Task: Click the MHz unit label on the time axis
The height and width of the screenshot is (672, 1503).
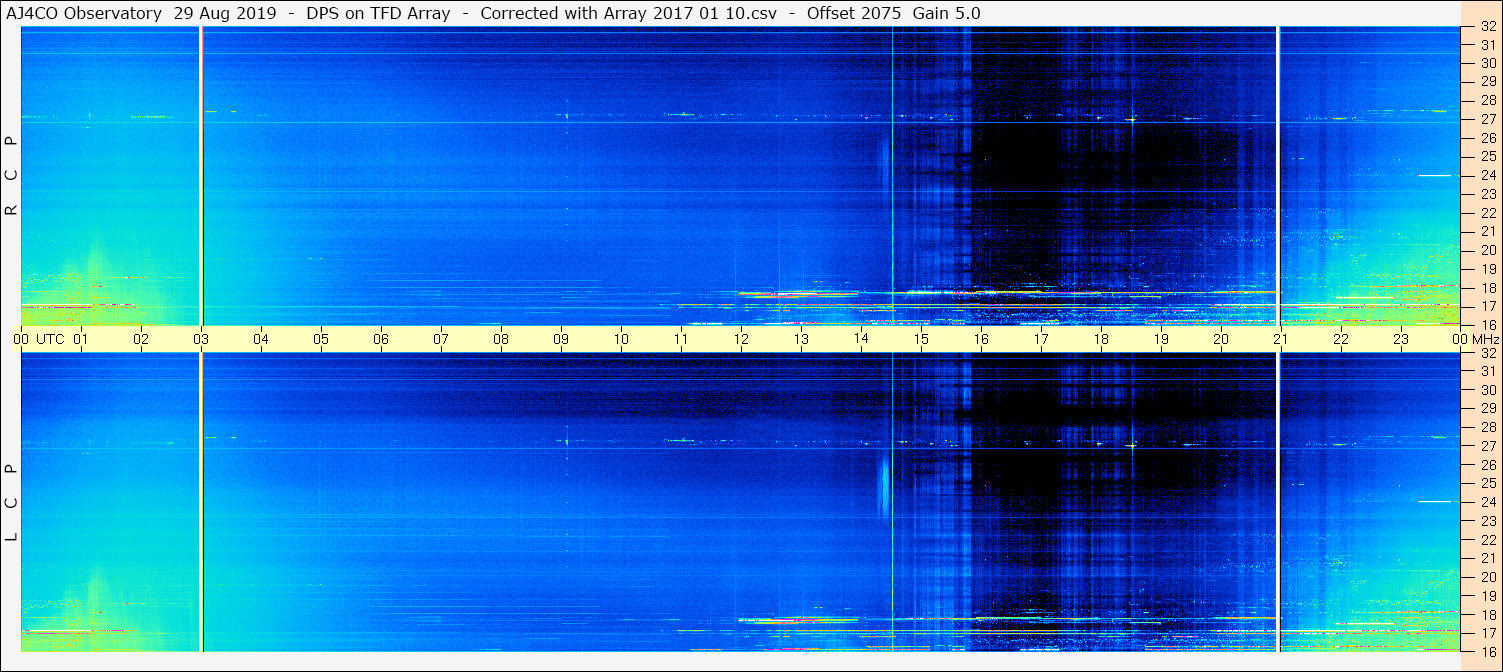Action: (1485, 339)
